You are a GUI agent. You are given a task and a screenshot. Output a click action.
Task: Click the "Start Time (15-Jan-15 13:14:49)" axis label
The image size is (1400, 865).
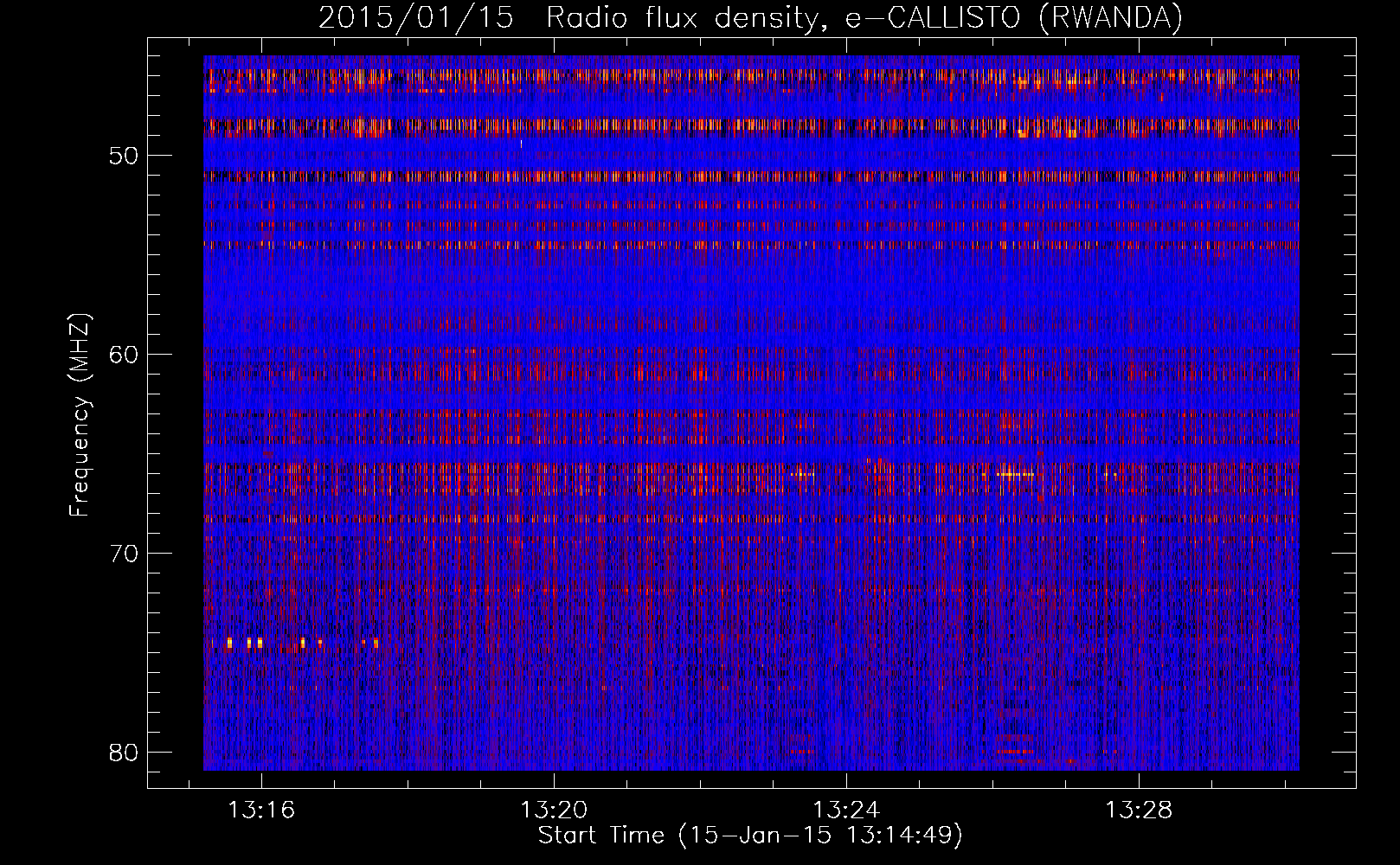[x=750, y=836]
